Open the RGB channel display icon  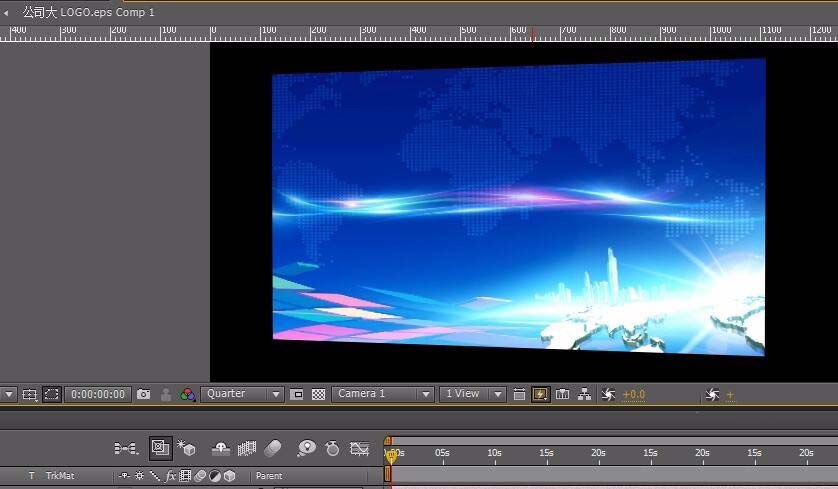tap(188, 394)
